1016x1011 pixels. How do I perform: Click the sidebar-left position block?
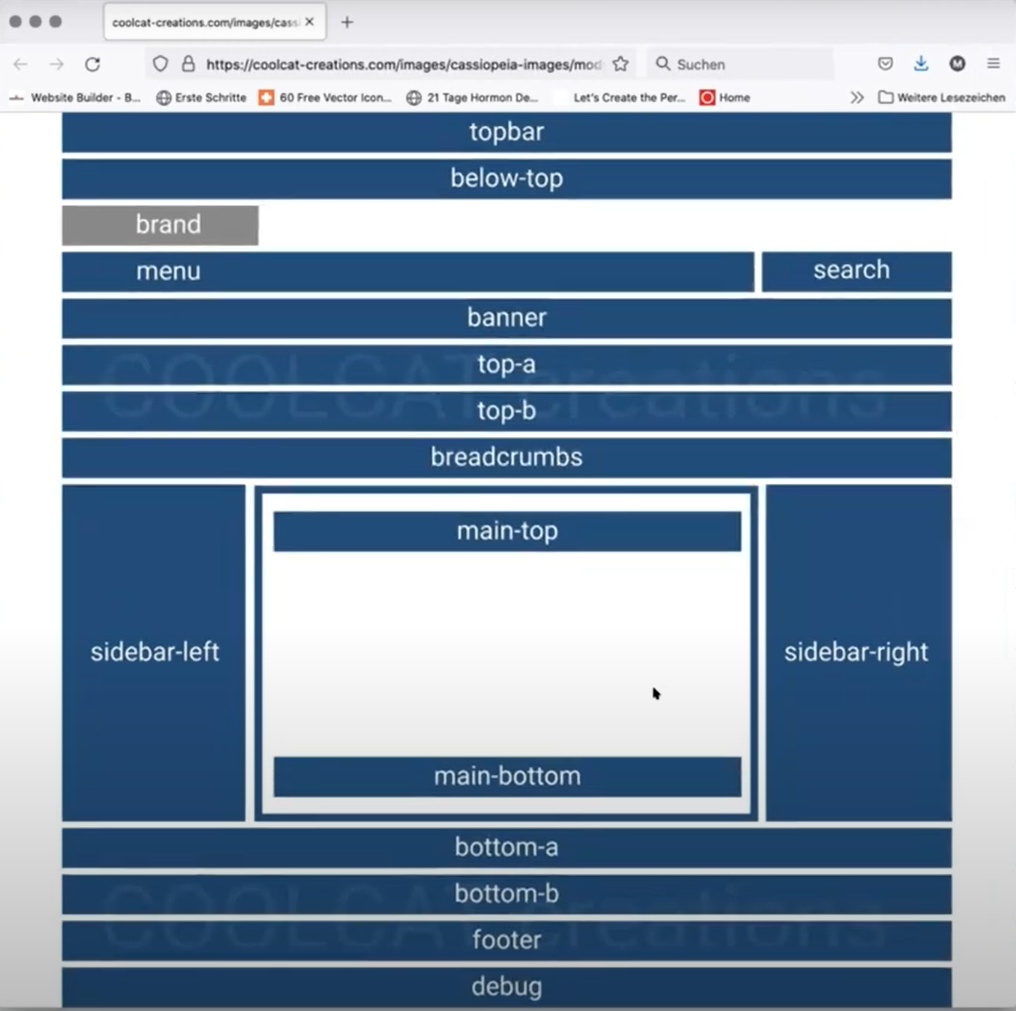pyautogui.click(x=154, y=652)
